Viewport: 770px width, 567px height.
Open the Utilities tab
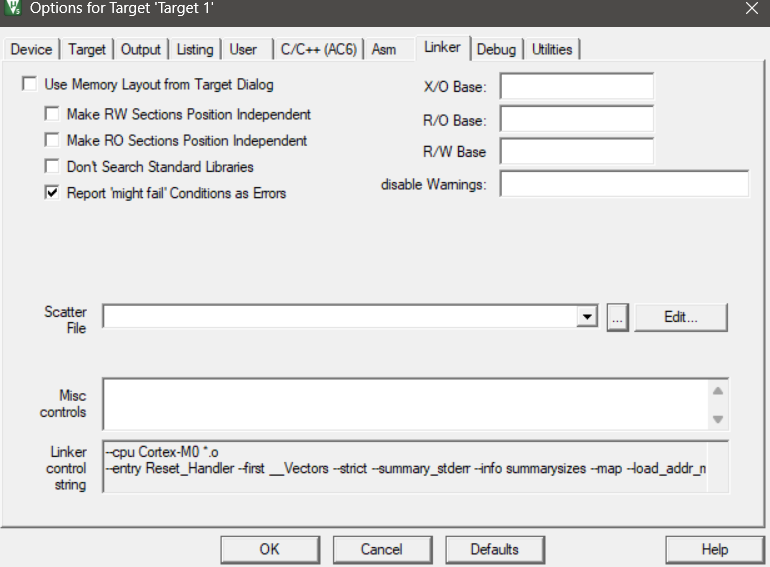552,49
